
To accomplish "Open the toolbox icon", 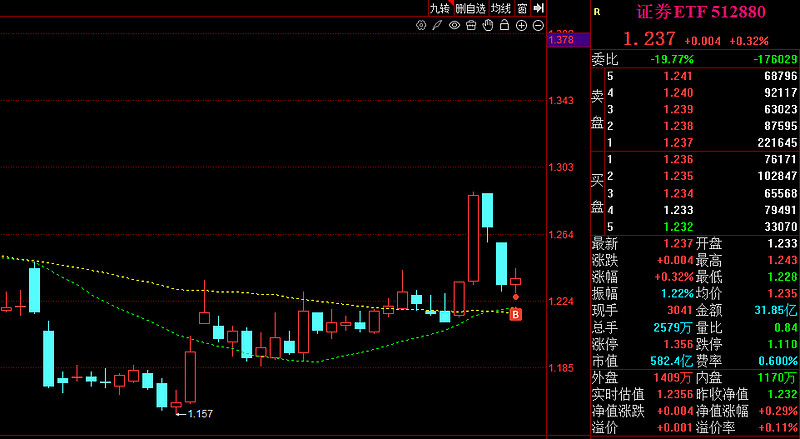I will (x=471, y=25).
